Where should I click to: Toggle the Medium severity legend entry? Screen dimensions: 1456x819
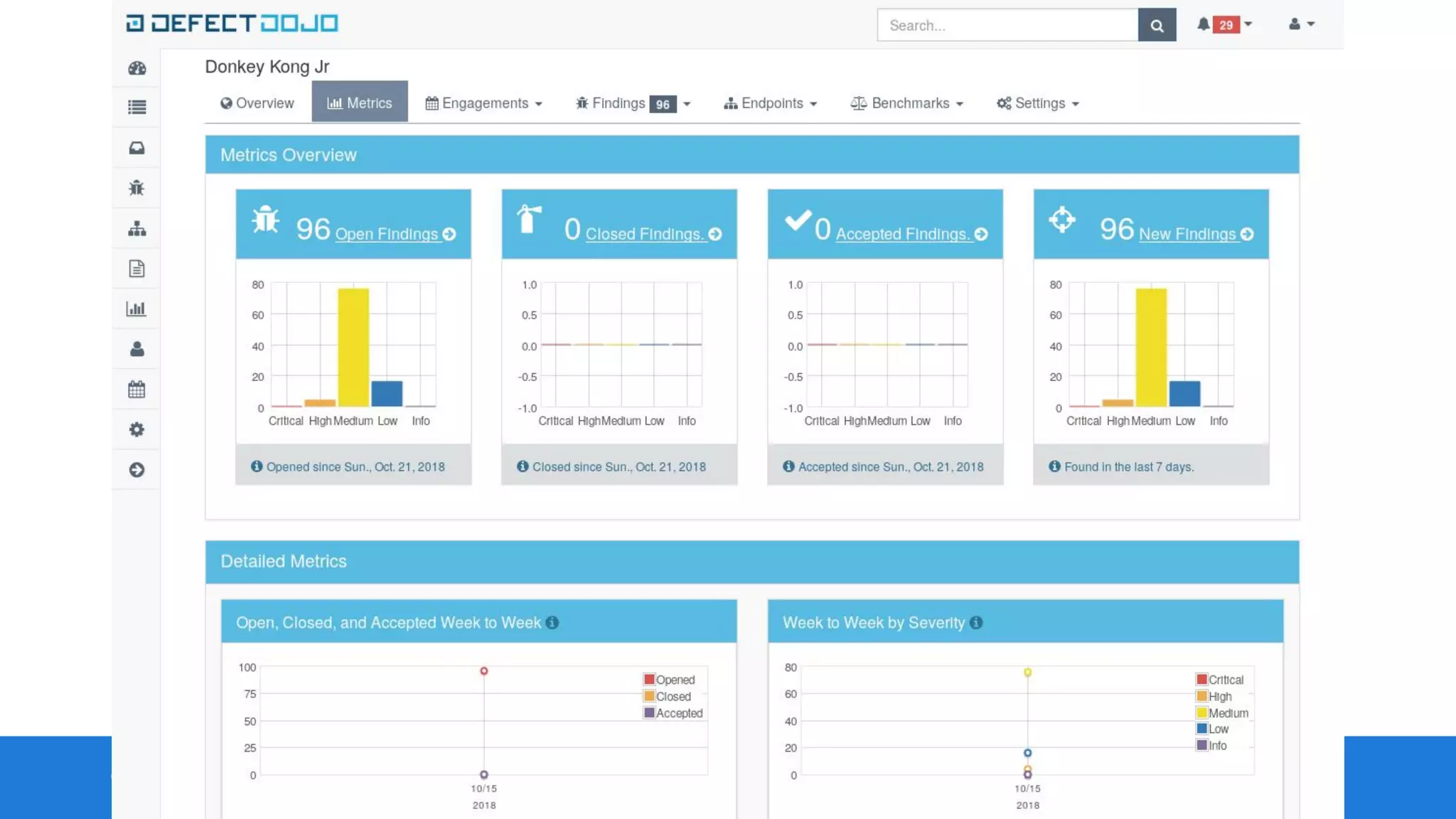click(x=1227, y=713)
